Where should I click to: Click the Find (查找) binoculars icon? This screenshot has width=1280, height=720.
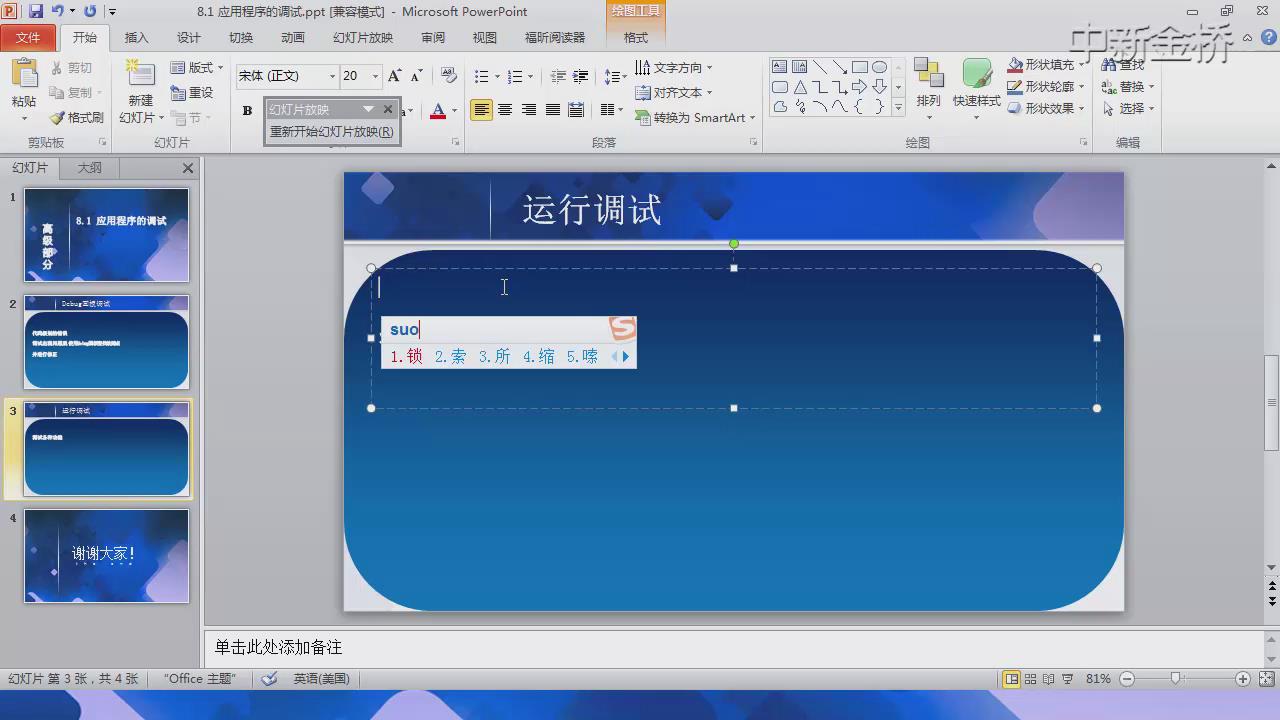pos(1108,65)
